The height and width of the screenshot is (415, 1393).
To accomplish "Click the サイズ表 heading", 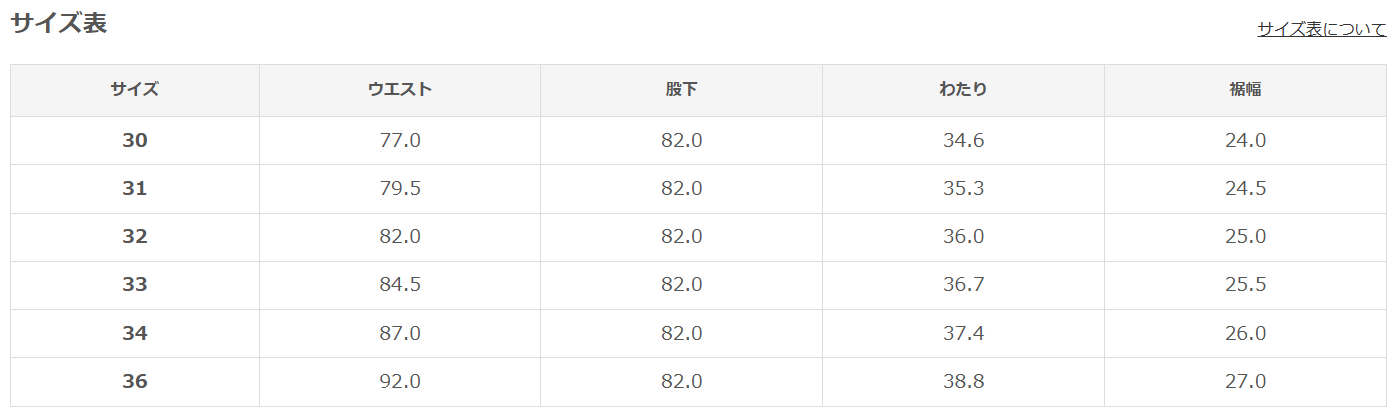I will point(59,24).
